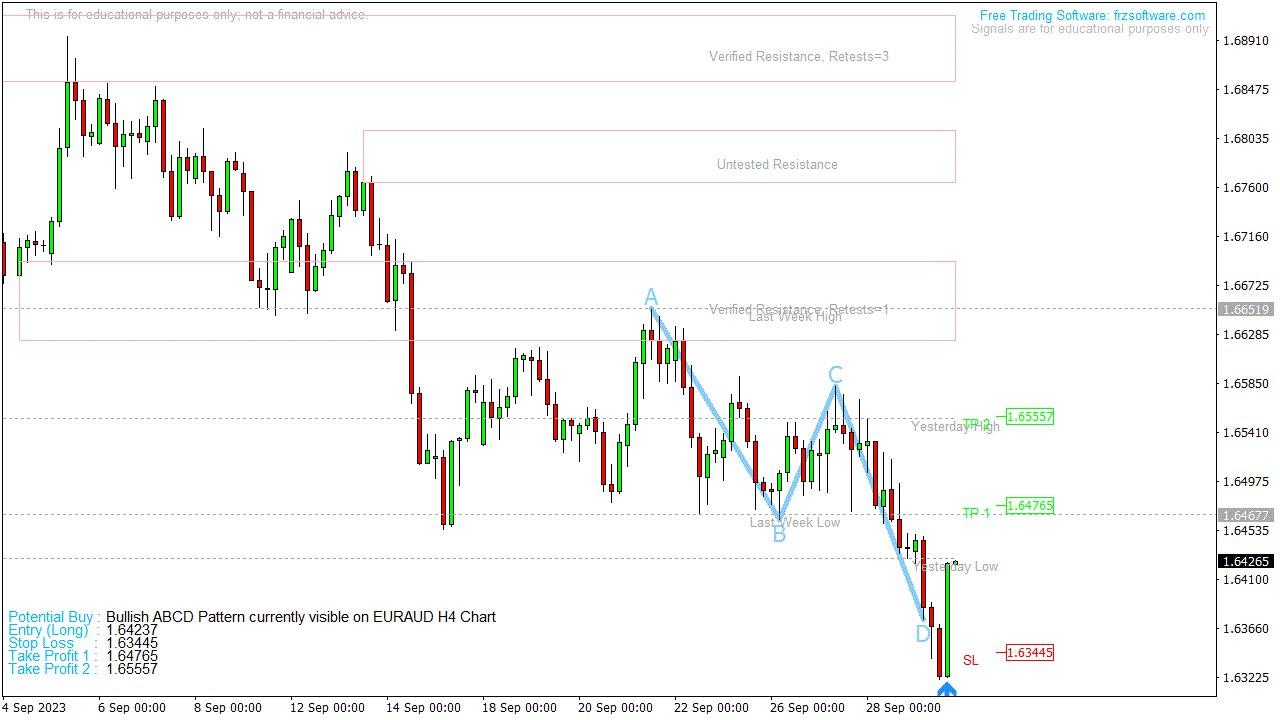
Task: Click the red SL label
Action: [x=971, y=660]
